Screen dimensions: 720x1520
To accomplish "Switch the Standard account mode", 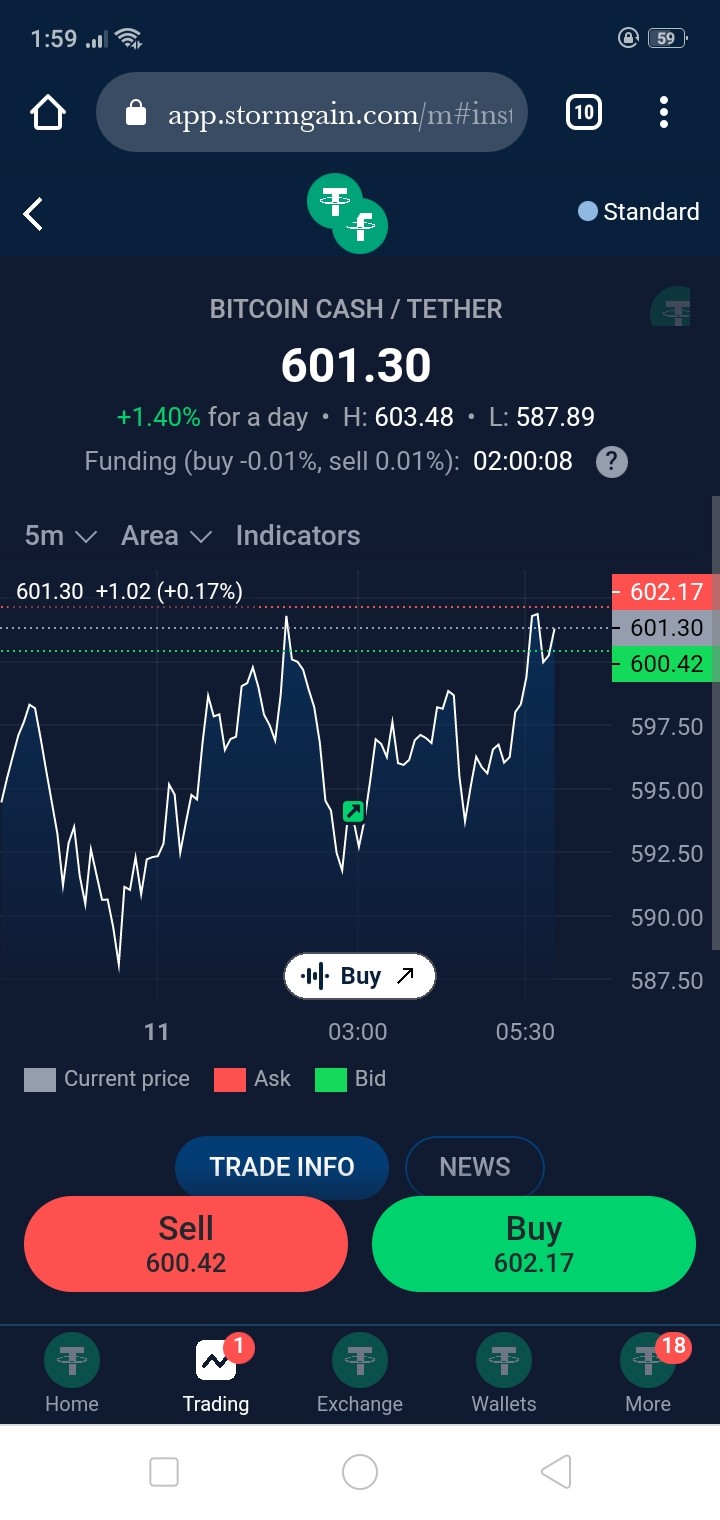I will (639, 212).
